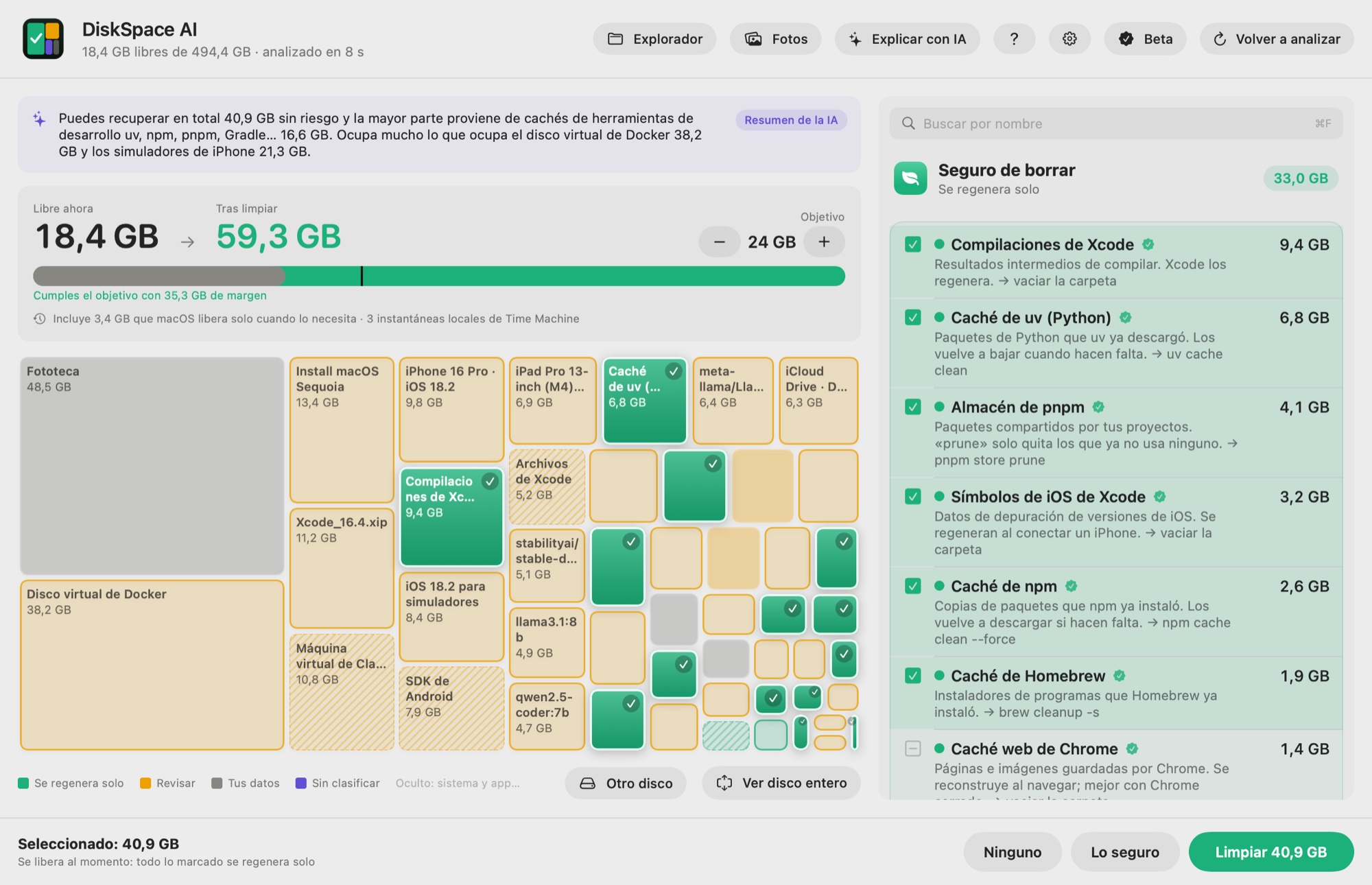
Task: Click Lo seguro selection button
Action: [x=1125, y=852]
